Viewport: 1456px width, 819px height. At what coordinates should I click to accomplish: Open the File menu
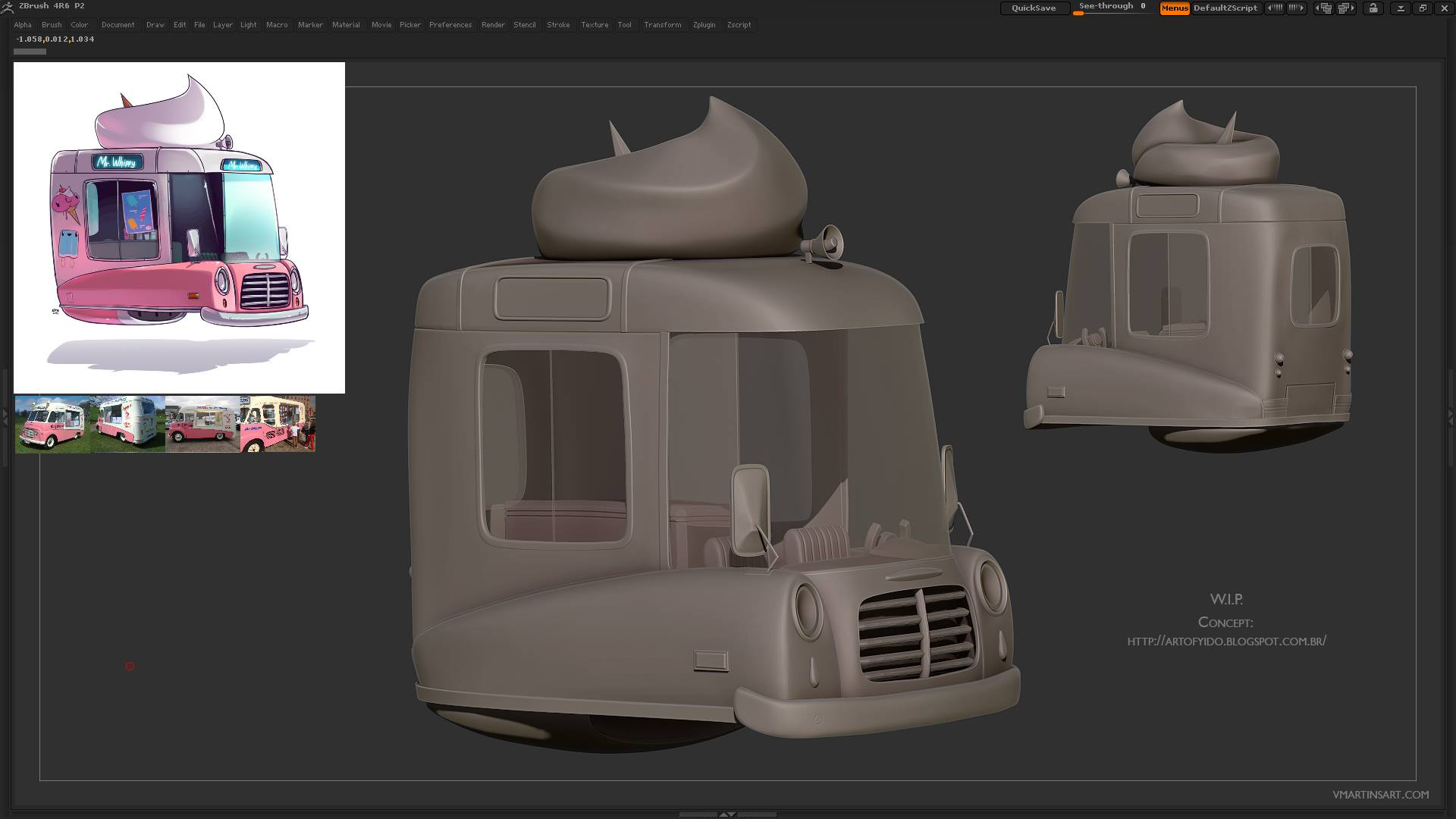coord(199,25)
